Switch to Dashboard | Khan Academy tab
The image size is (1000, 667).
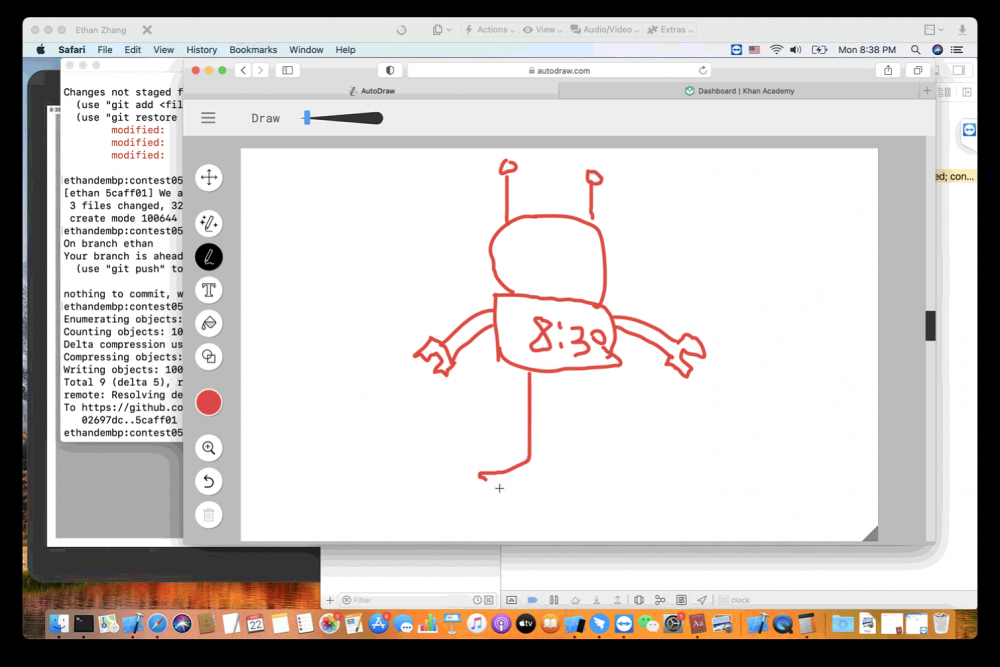(x=740, y=91)
